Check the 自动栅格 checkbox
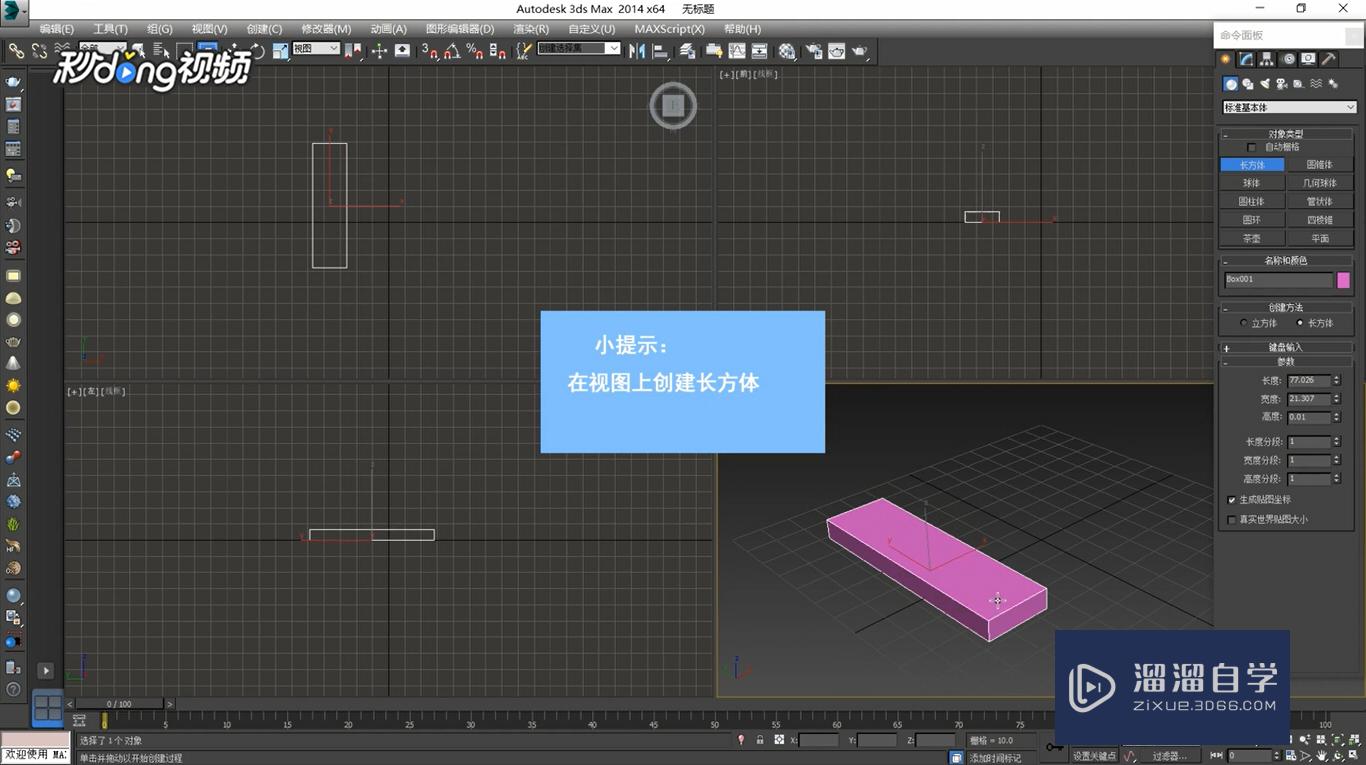Screen dimensions: 1366x765 click(1251, 146)
